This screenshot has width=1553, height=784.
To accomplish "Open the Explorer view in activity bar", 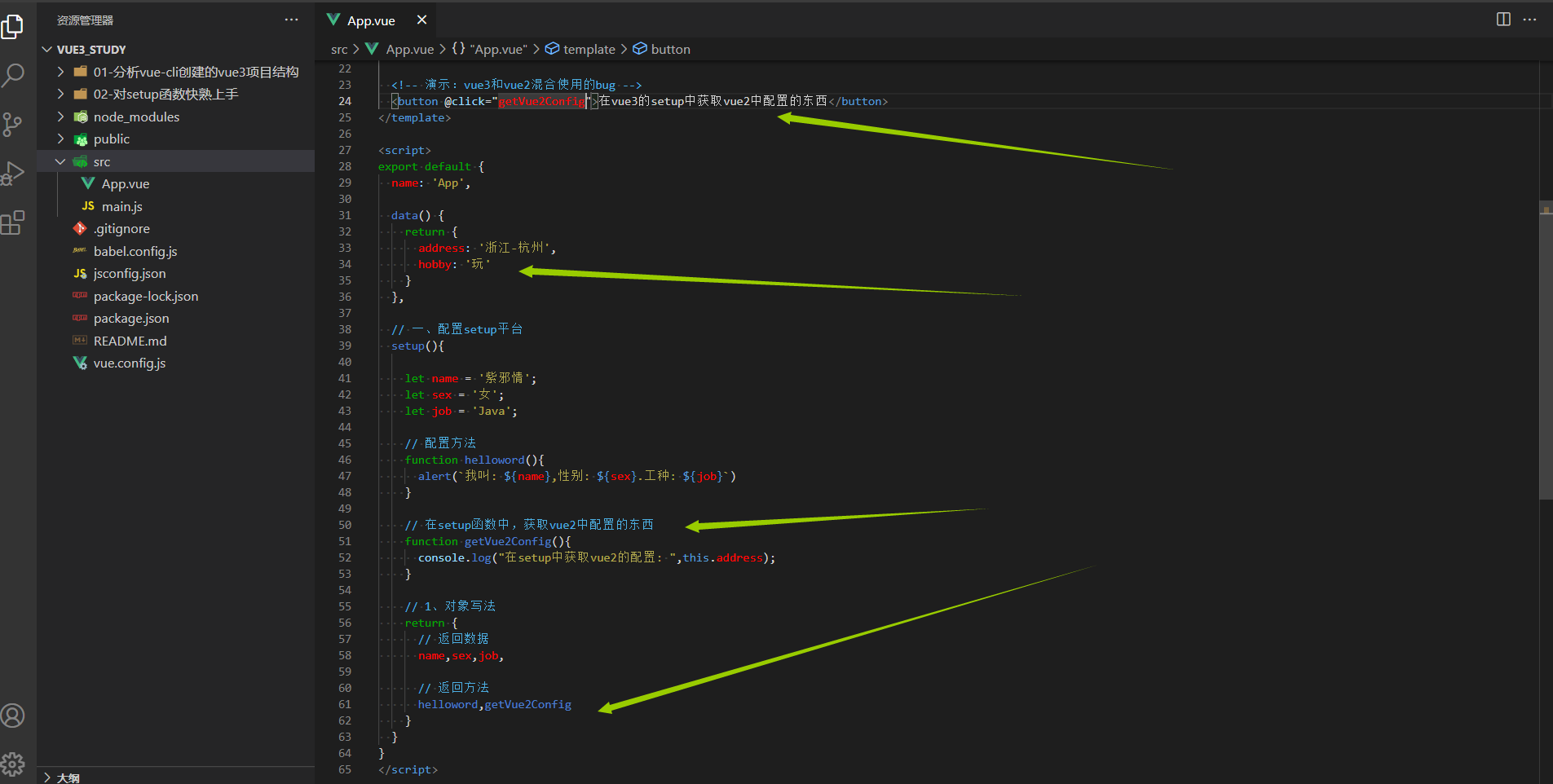I will click(x=13, y=26).
